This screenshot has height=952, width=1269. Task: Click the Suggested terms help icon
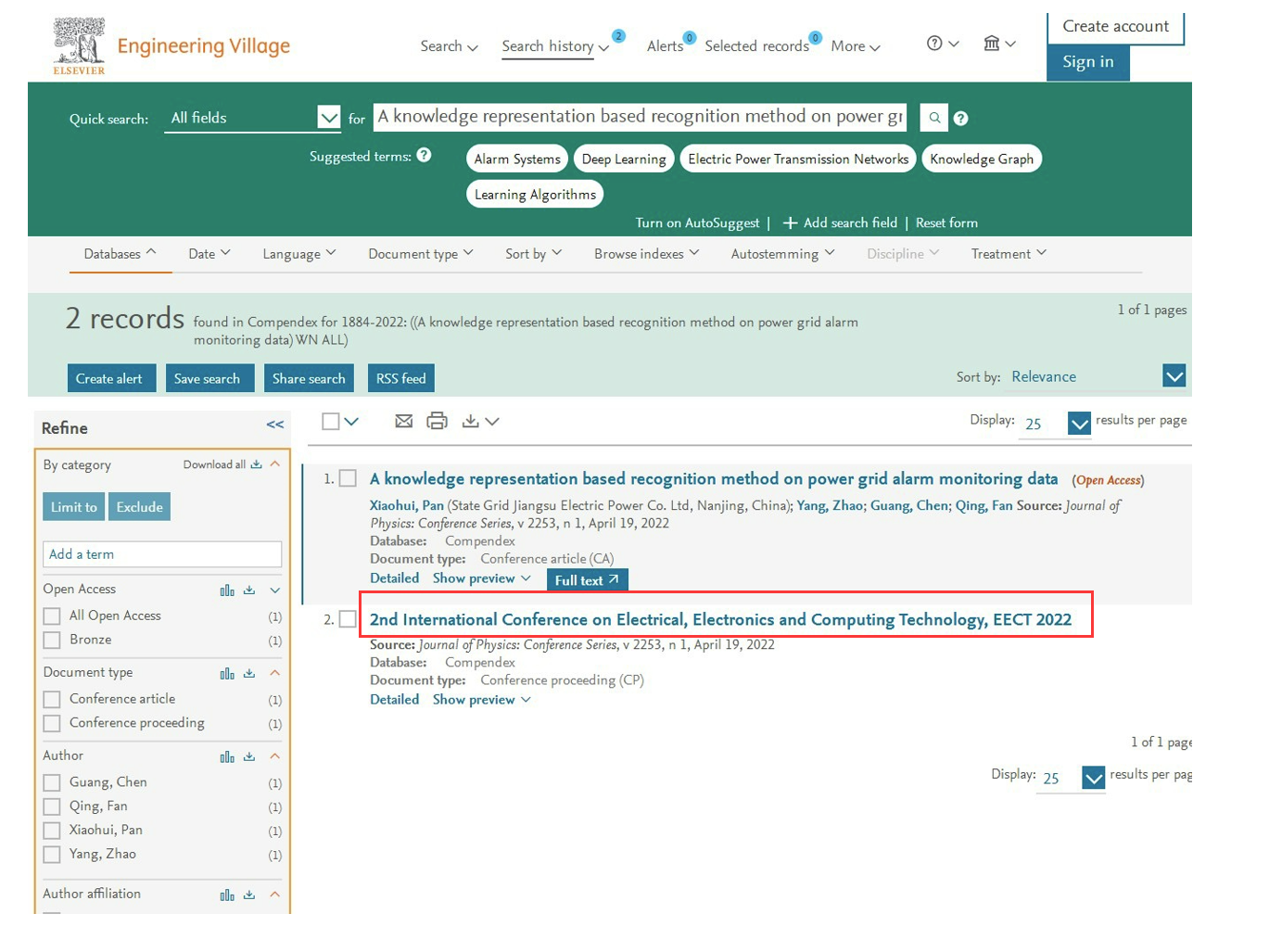424,155
